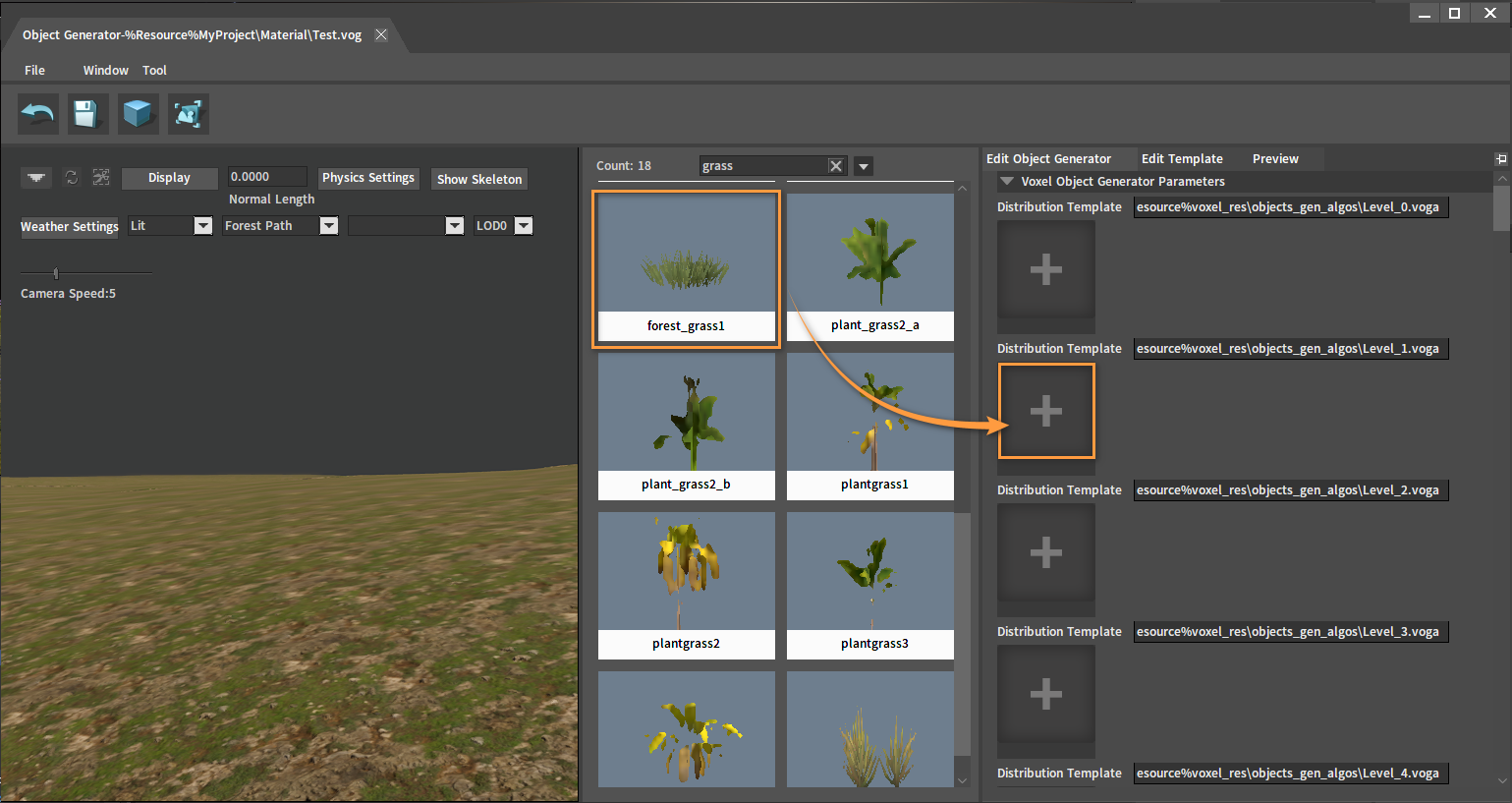This screenshot has height=803, width=1512.
Task: Select the plant_grass2_a thumbnail
Action: click(870, 265)
